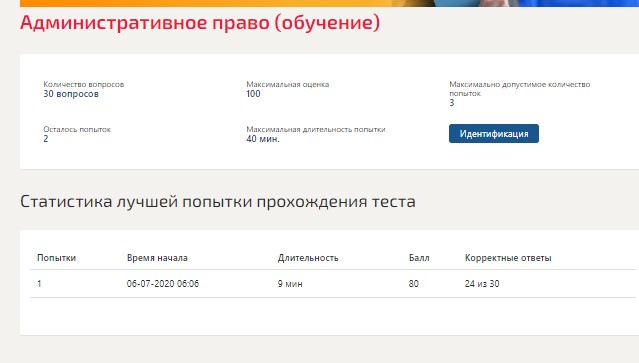This screenshot has width=639, height=363.
Task: Select attempt number 1 in the table
Action: coord(39,284)
